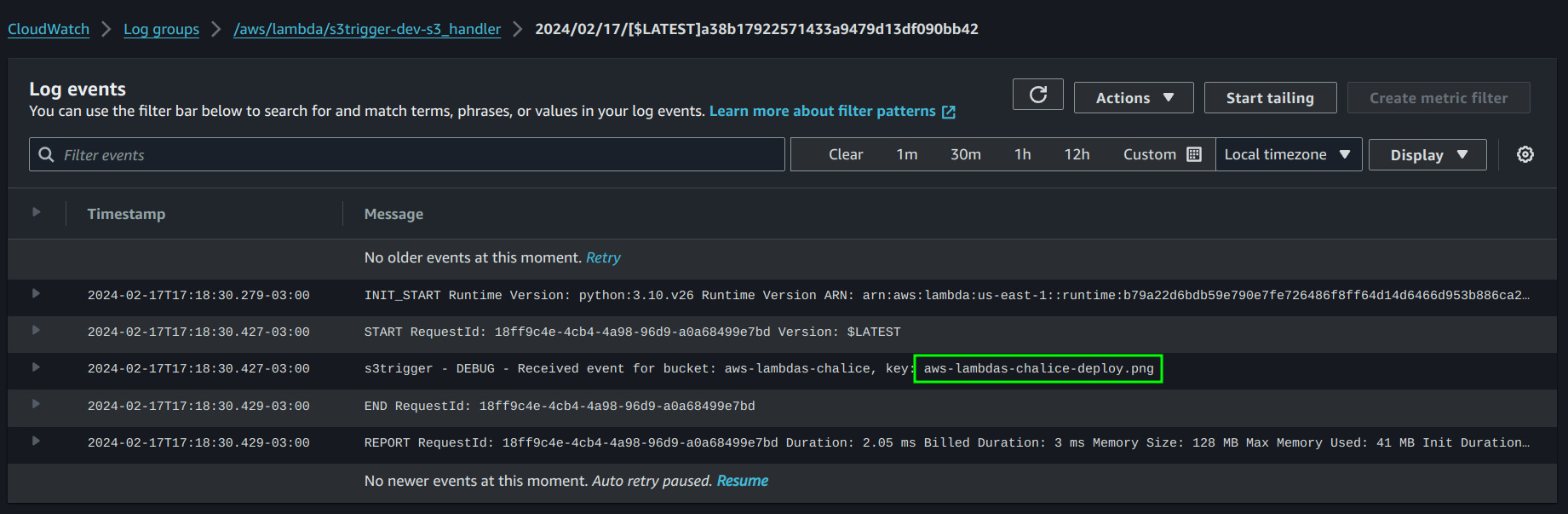The height and width of the screenshot is (514, 1568).
Task: Expand the END RequestId log row
Action: pos(36,404)
